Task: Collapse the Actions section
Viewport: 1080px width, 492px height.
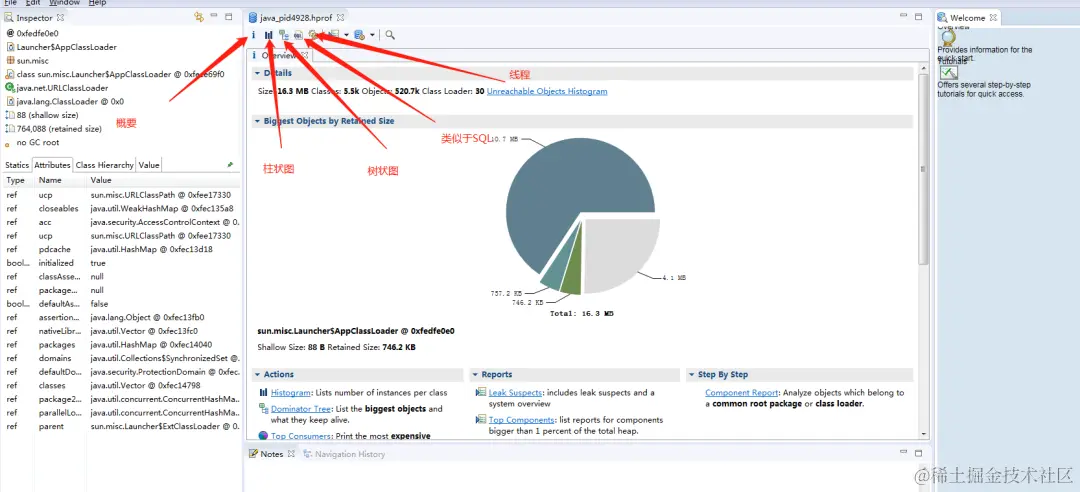Action: pyautogui.click(x=258, y=375)
